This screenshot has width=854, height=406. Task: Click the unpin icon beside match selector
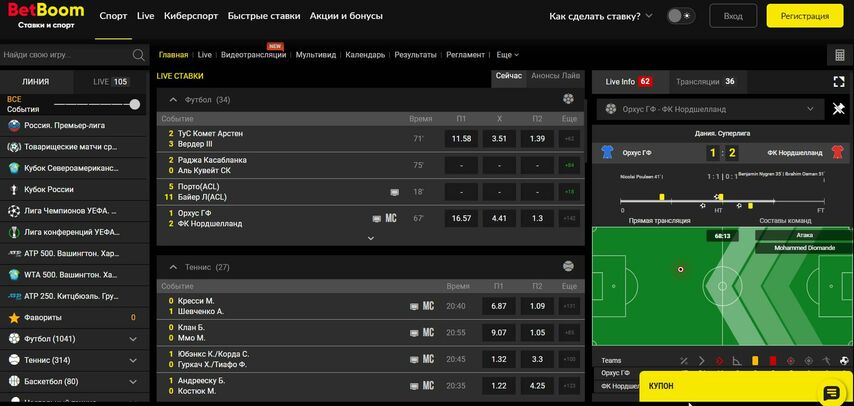[838, 108]
